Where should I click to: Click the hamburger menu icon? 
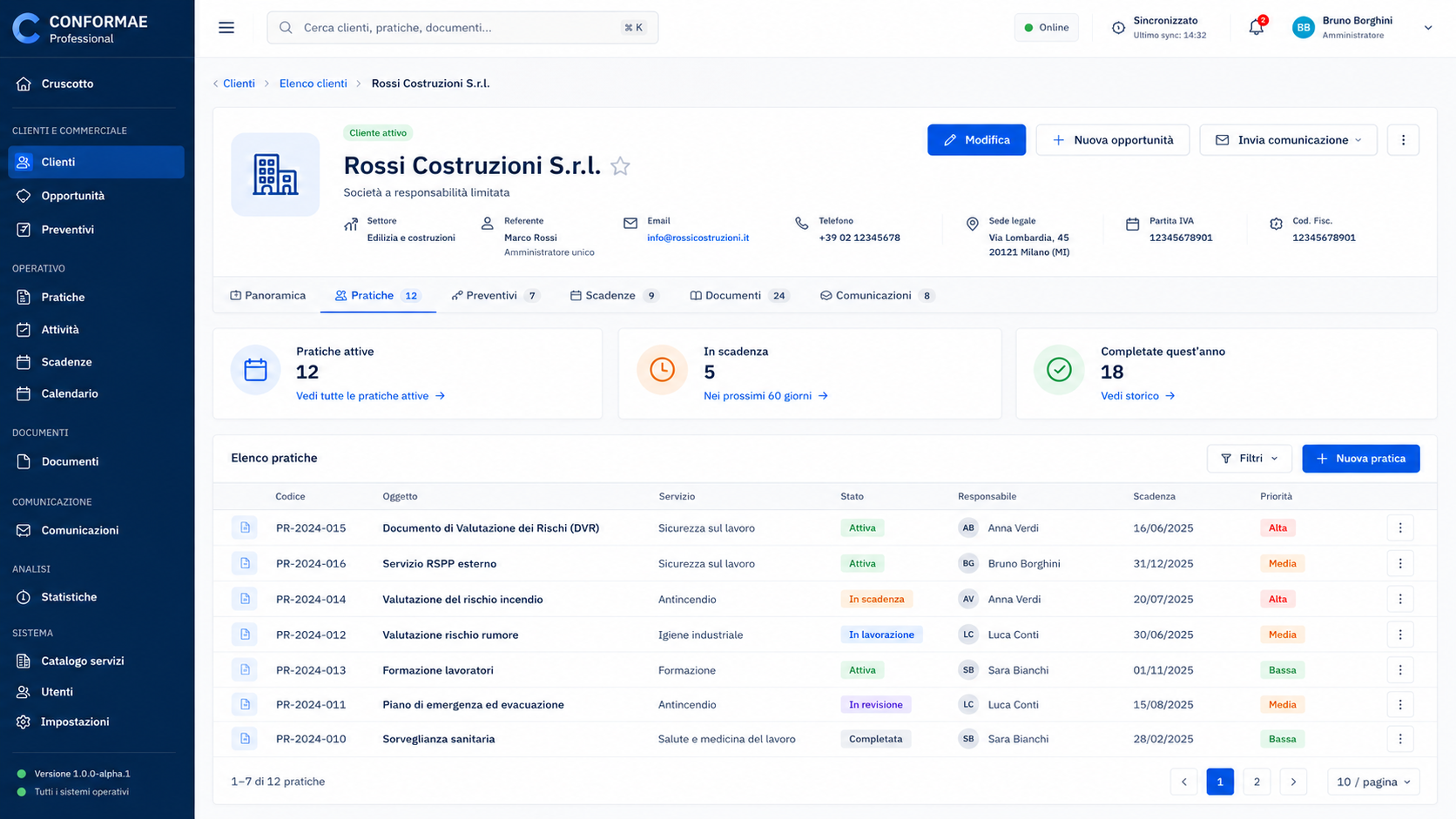226,28
